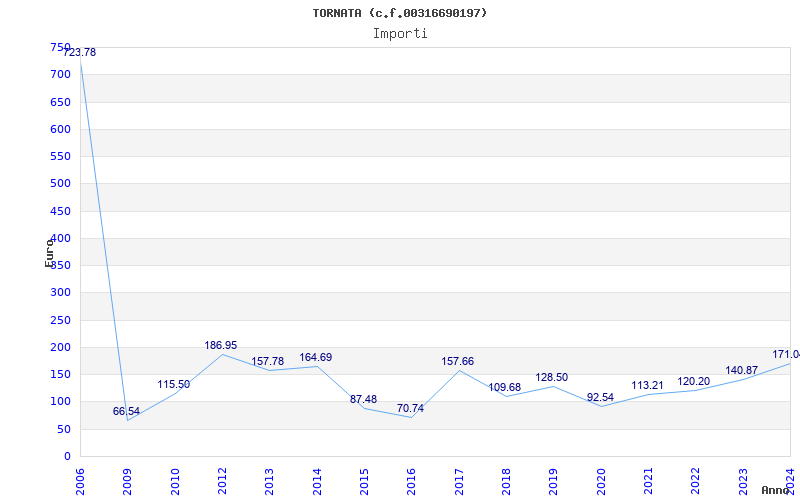Screen dimensions: 800x500
Task: Click the 128.50 label for 2019
Action: pyautogui.click(x=552, y=378)
